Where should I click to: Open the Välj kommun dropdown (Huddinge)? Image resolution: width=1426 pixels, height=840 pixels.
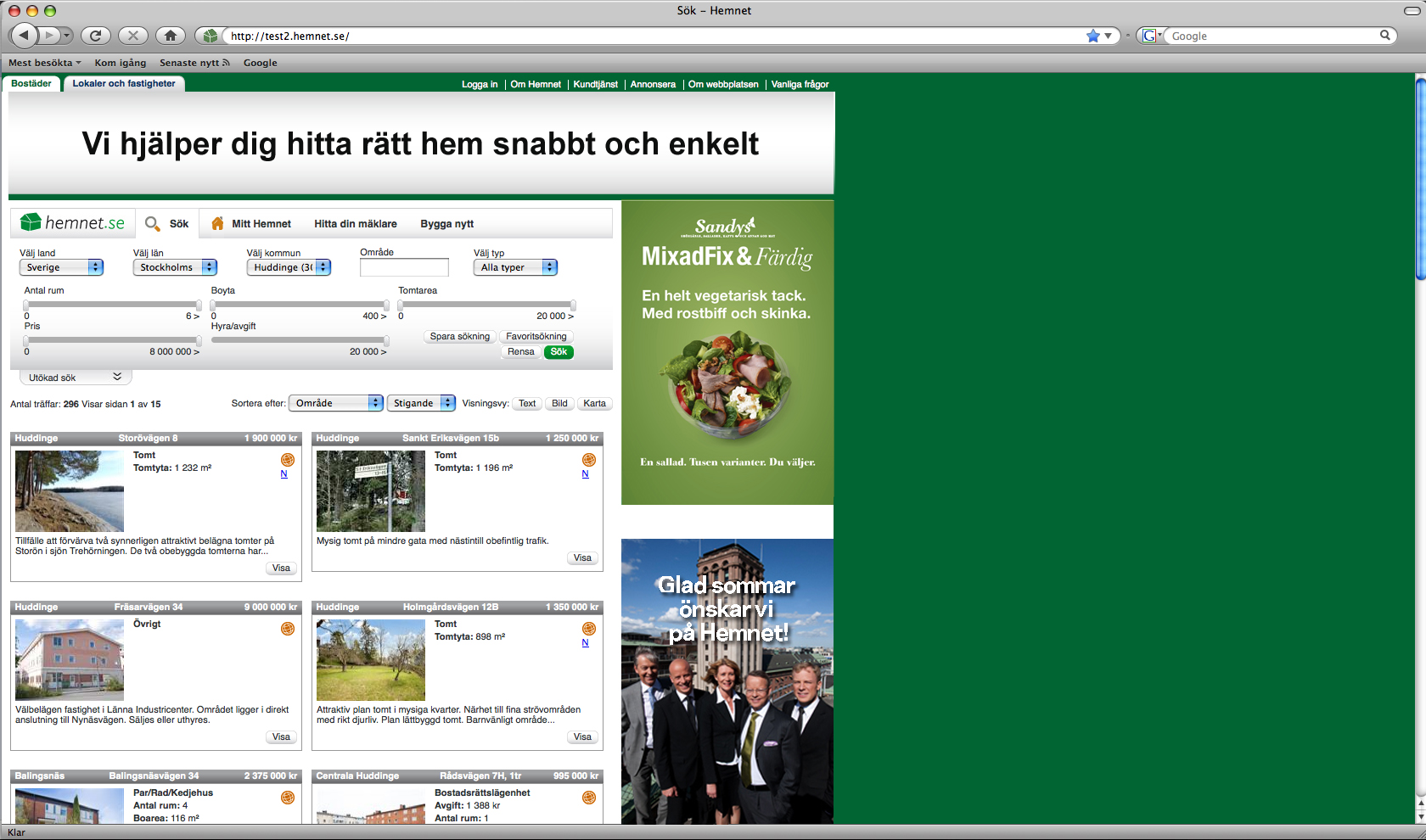point(289,267)
